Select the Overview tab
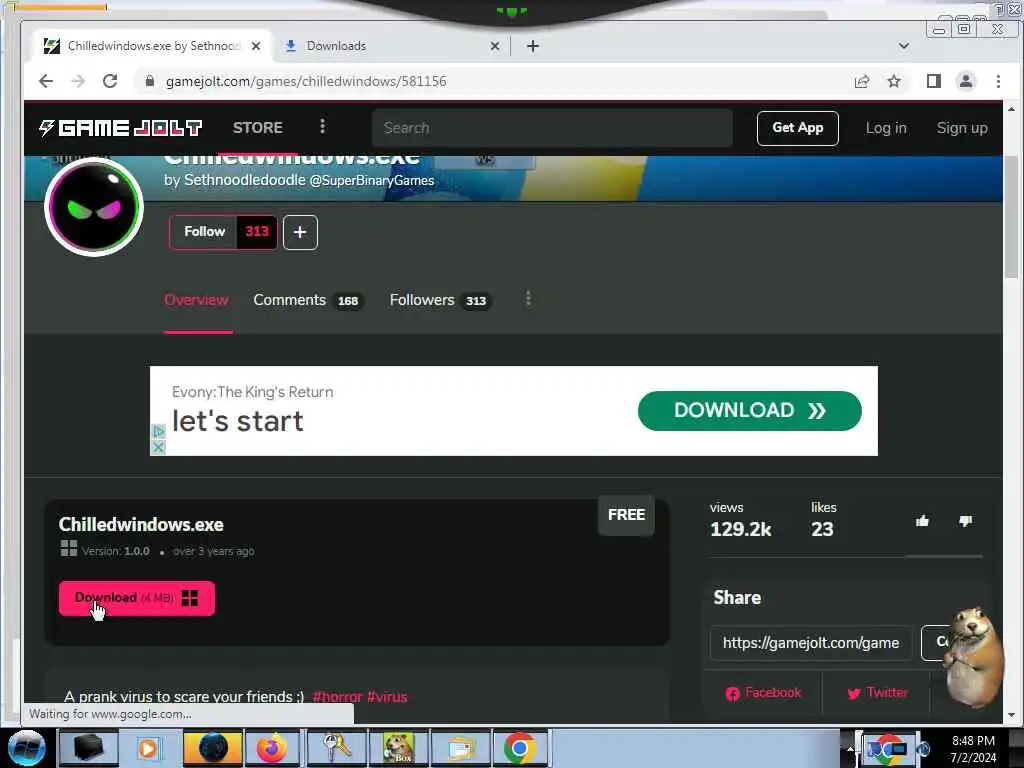1024x768 pixels. pos(197,300)
